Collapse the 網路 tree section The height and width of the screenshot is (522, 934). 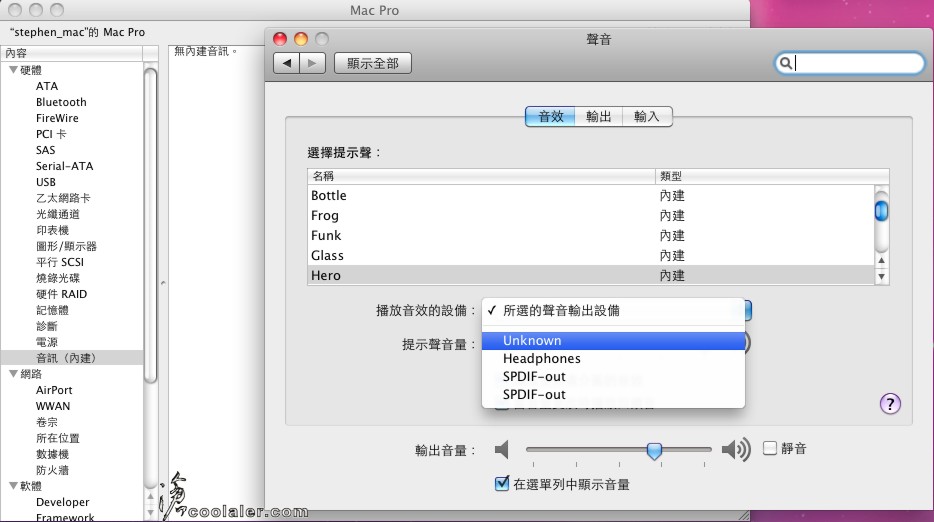pyautogui.click(x=13, y=374)
